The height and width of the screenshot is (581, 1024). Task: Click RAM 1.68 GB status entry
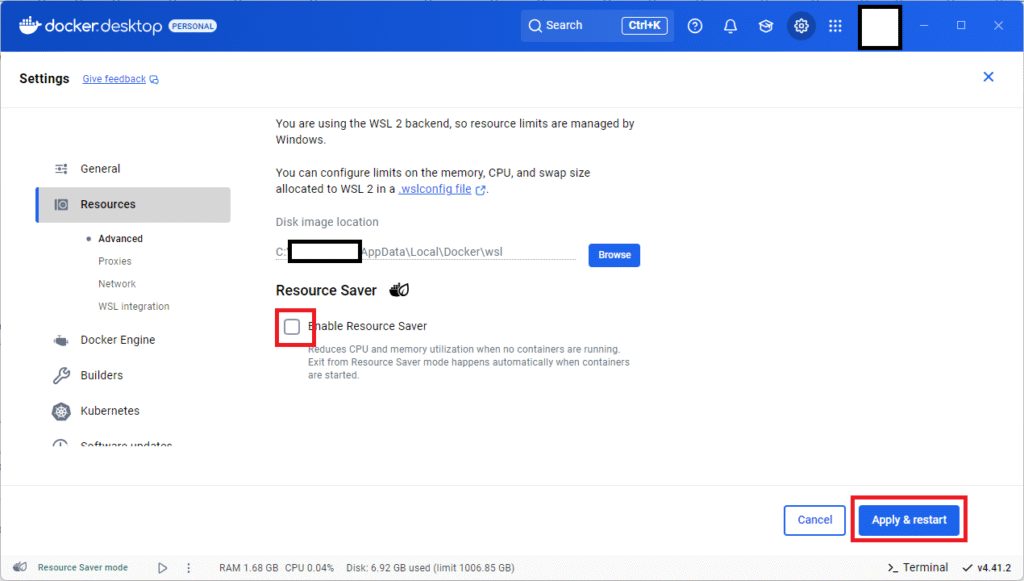click(x=249, y=568)
